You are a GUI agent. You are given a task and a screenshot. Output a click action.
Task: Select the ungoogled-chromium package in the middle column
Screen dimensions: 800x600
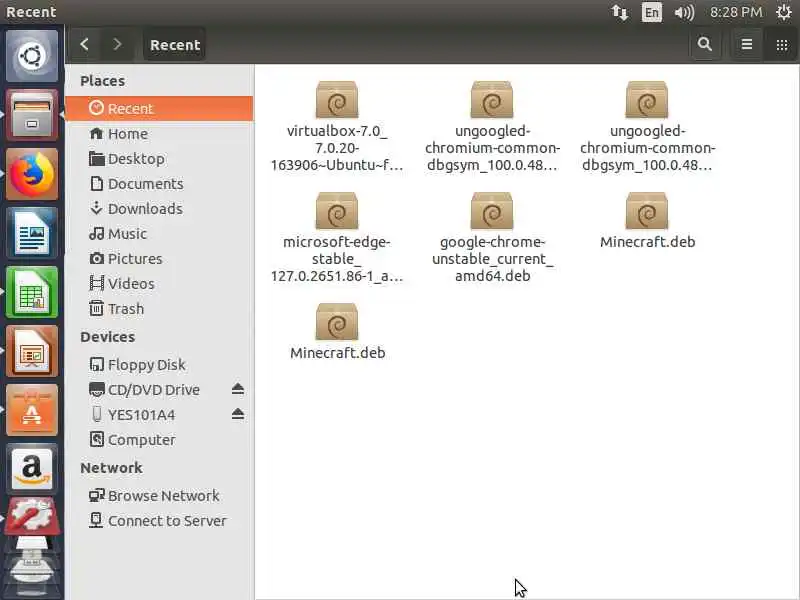click(x=492, y=127)
